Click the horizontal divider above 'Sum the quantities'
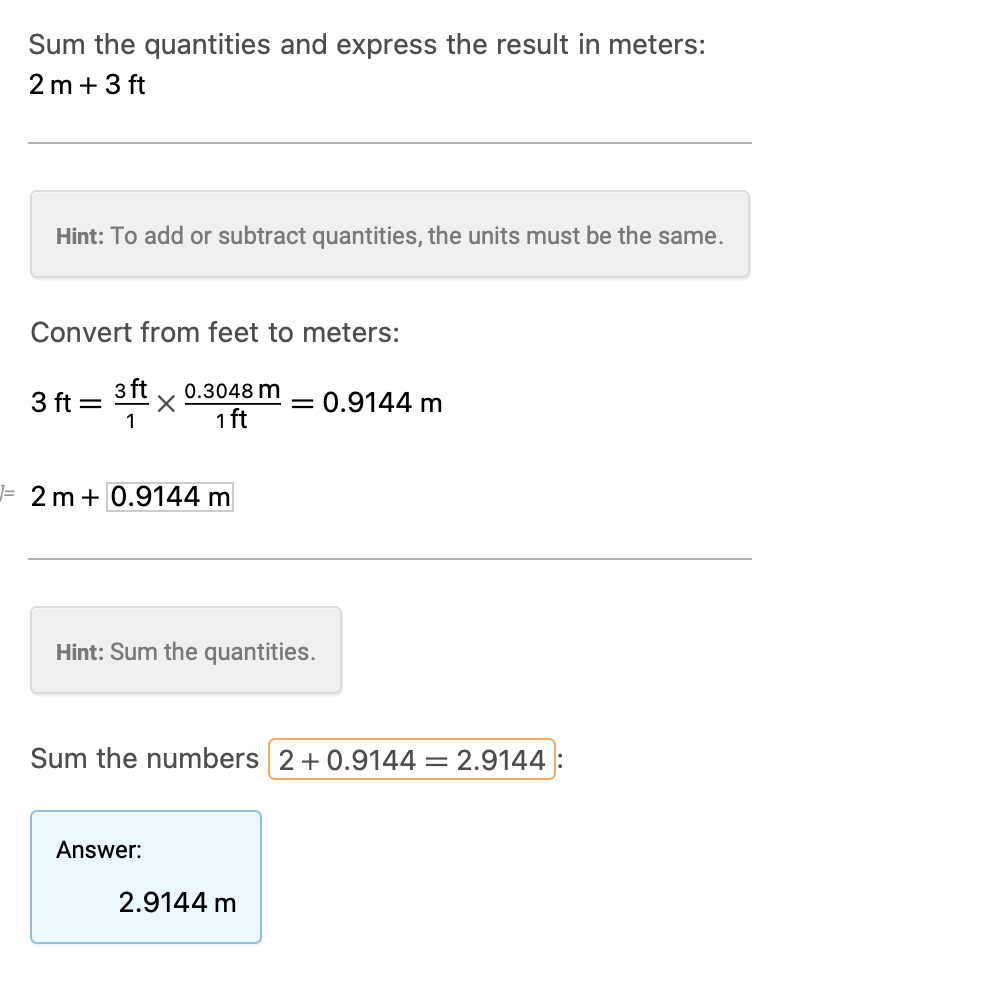This screenshot has width=1000, height=990. pyautogui.click(x=390, y=559)
